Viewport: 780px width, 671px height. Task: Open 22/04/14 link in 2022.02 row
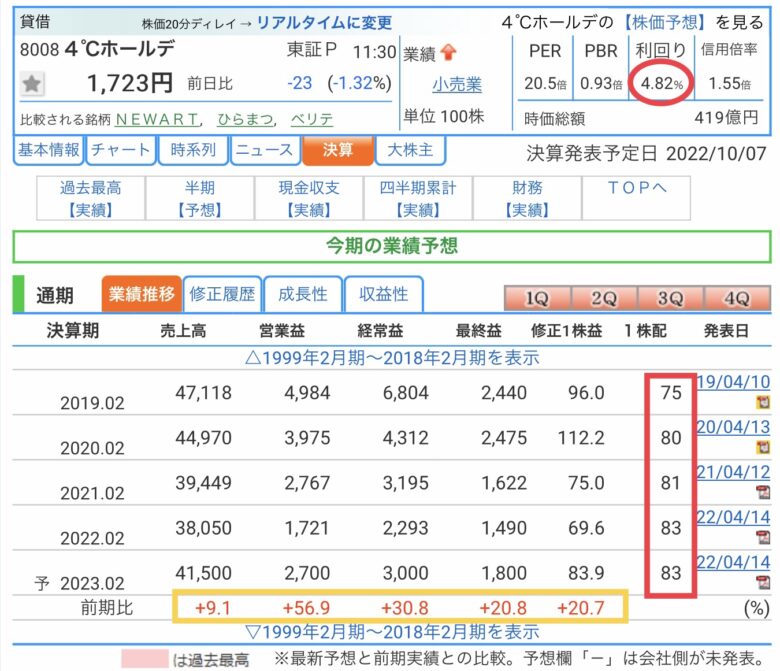(x=733, y=517)
